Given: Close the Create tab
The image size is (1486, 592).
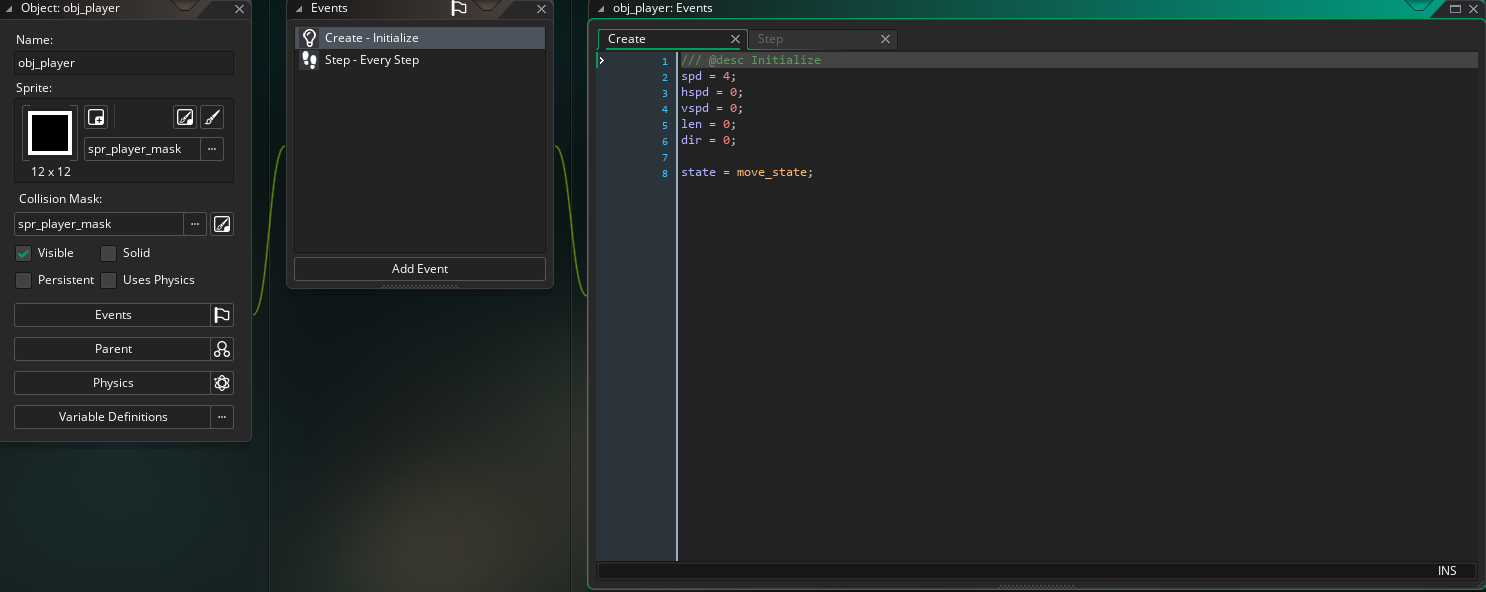Looking at the screenshot, I should 736,39.
